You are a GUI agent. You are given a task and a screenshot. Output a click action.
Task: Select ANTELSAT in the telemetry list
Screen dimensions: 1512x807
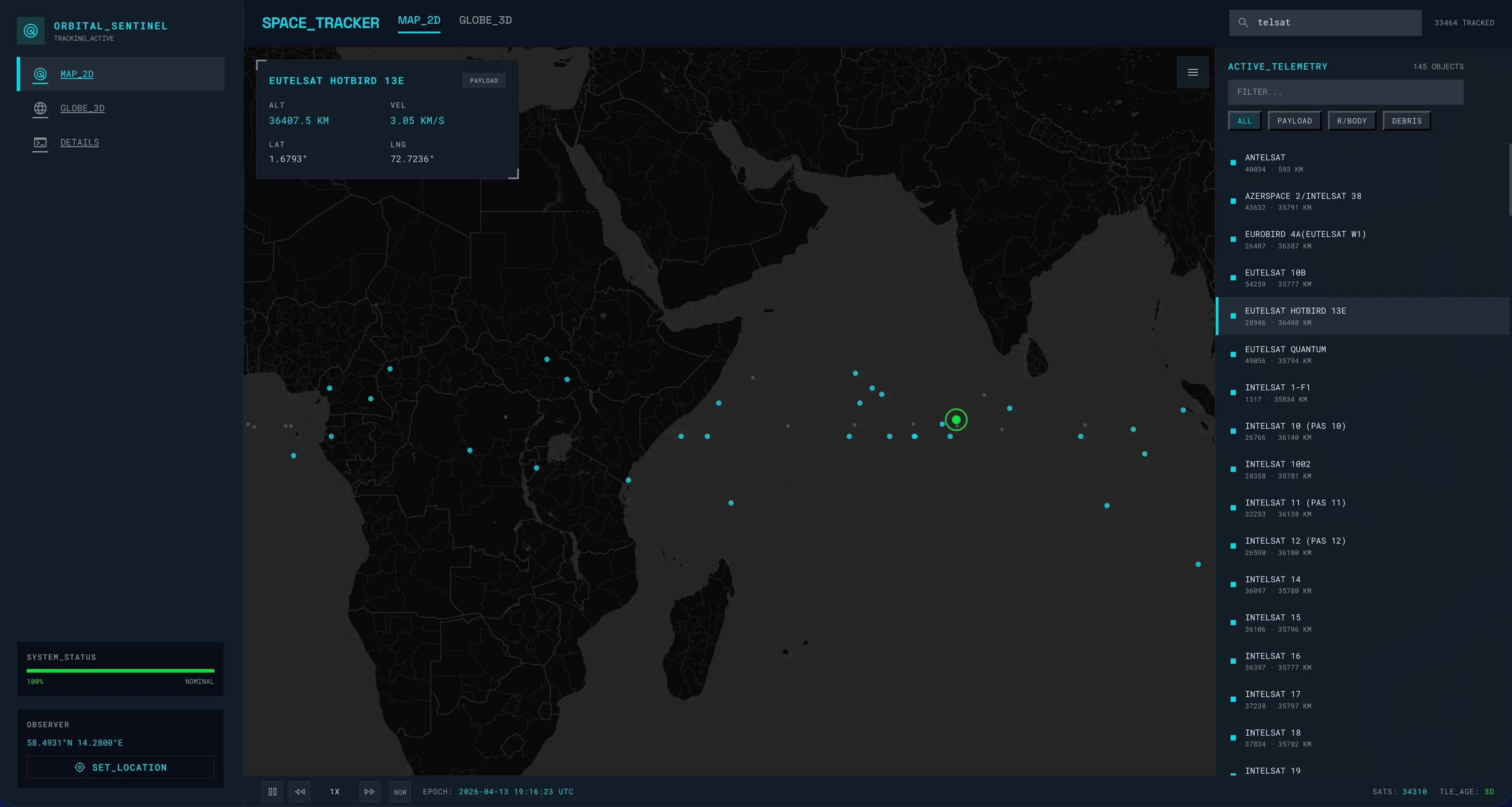pyautogui.click(x=1362, y=163)
